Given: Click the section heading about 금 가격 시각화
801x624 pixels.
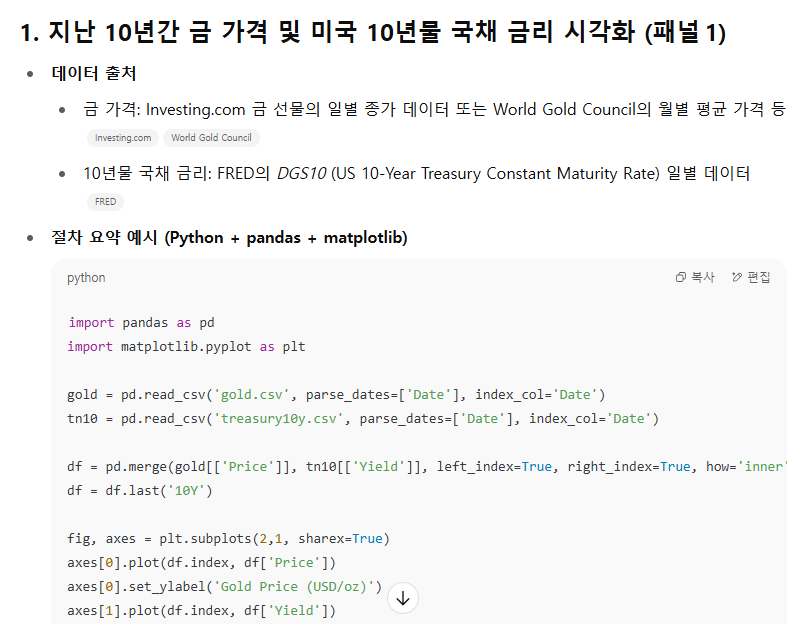Looking at the screenshot, I should pos(373,33).
